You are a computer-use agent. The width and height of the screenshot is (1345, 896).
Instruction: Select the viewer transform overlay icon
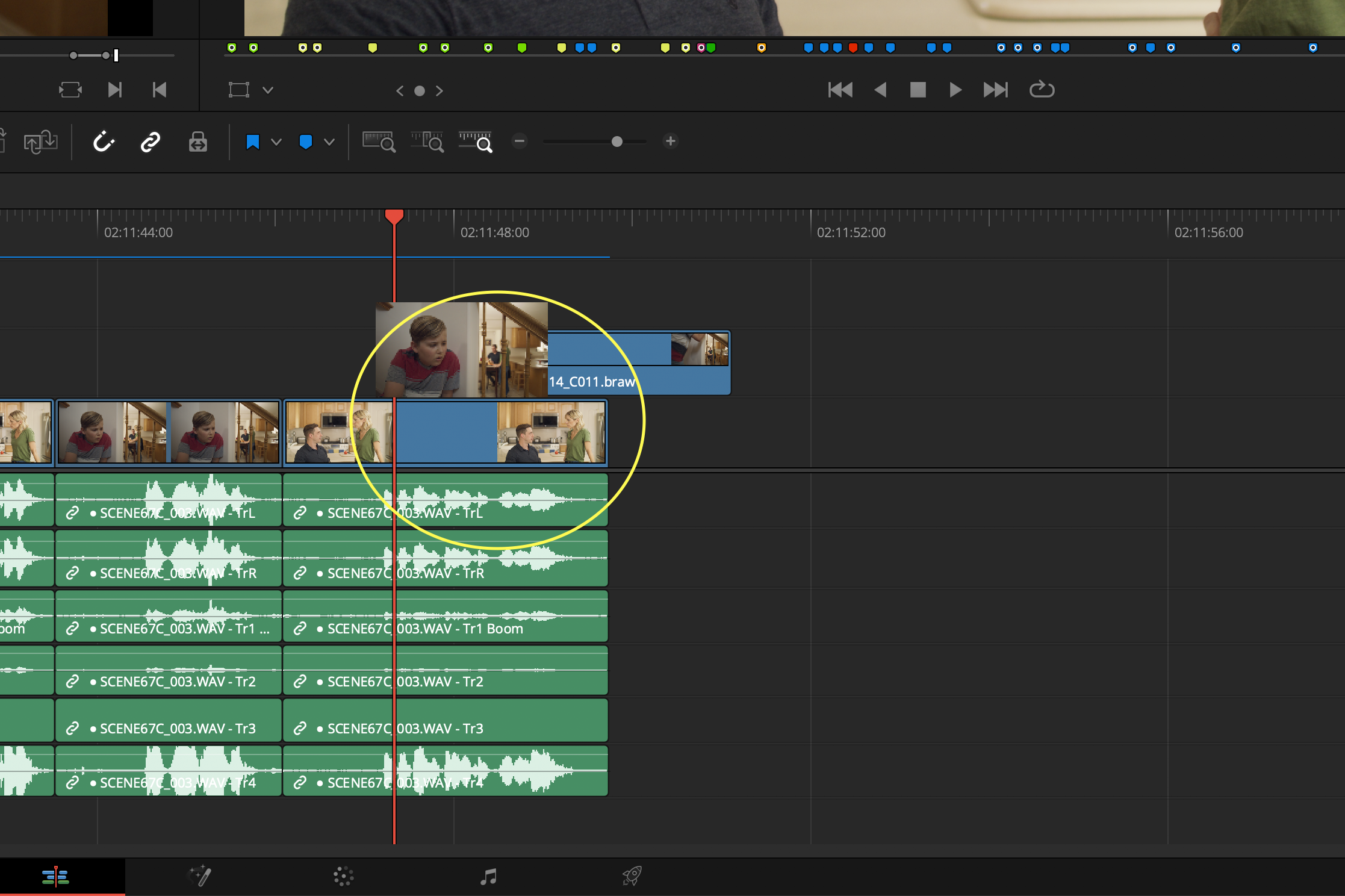point(239,90)
